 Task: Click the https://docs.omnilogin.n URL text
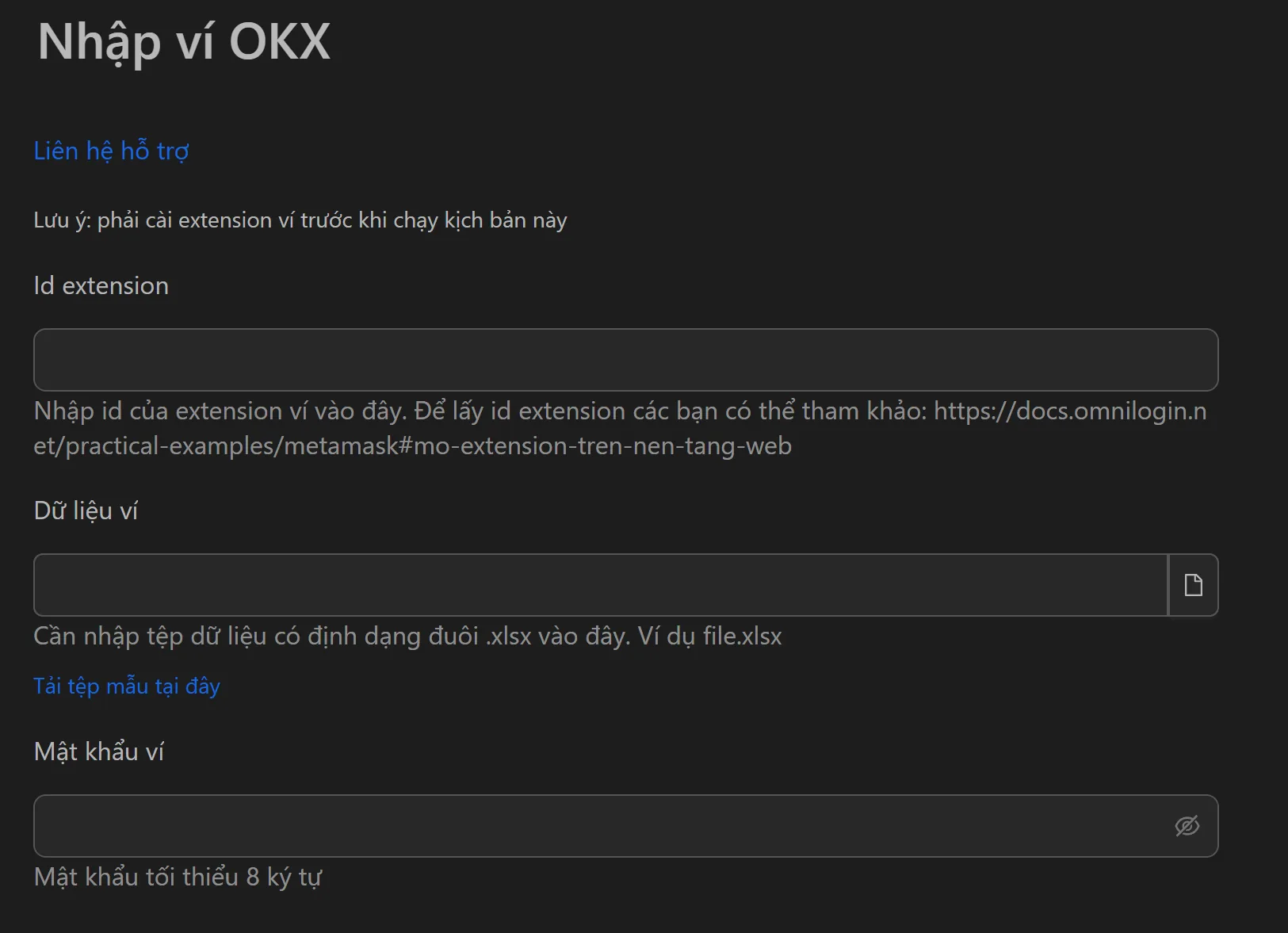coord(1069,411)
